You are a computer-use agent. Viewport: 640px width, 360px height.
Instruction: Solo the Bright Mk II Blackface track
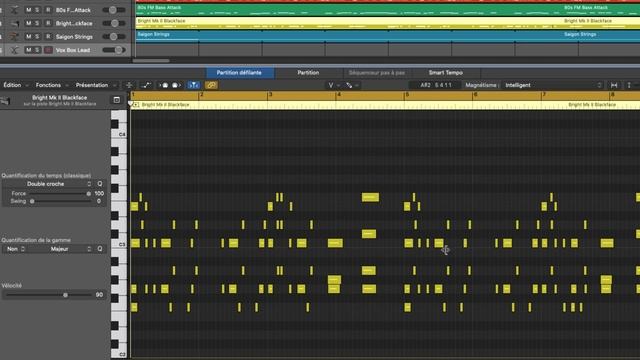click(x=37, y=23)
